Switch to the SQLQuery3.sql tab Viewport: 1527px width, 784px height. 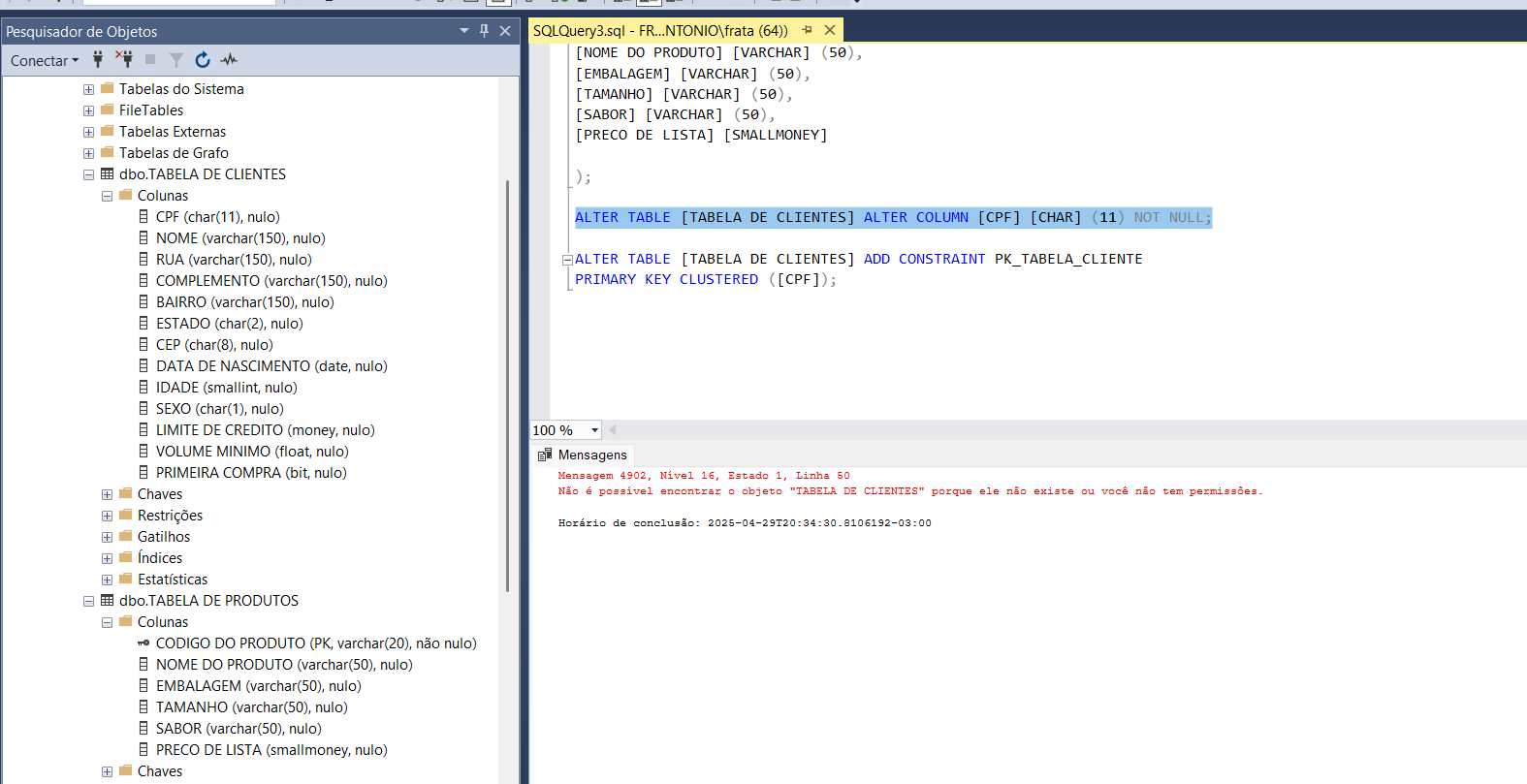coord(659,30)
